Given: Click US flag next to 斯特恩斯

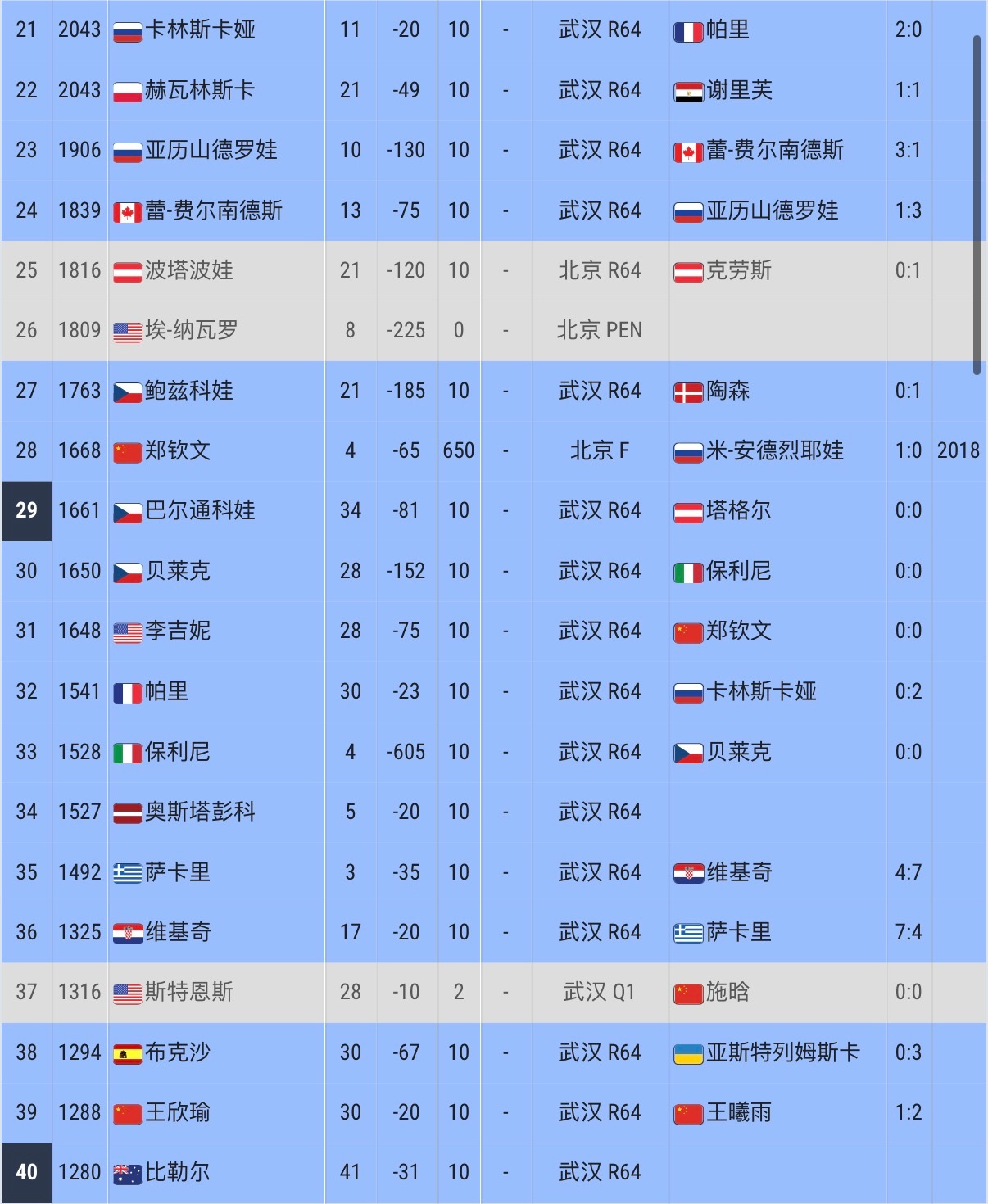Looking at the screenshot, I should pos(127,994).
